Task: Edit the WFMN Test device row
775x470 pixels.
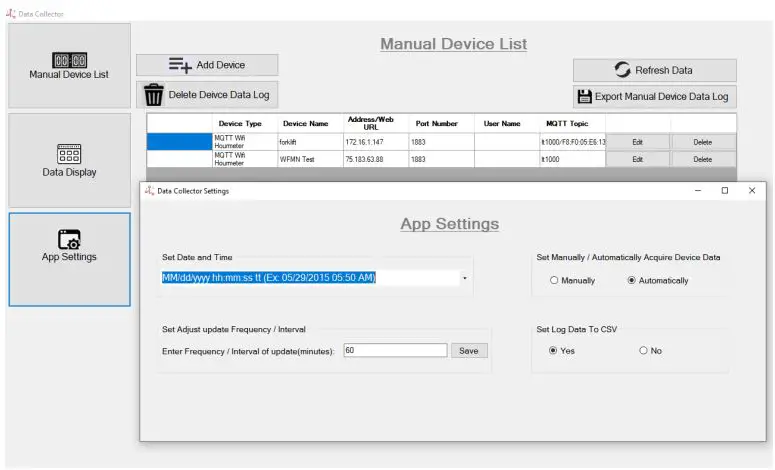Action: 638,159
